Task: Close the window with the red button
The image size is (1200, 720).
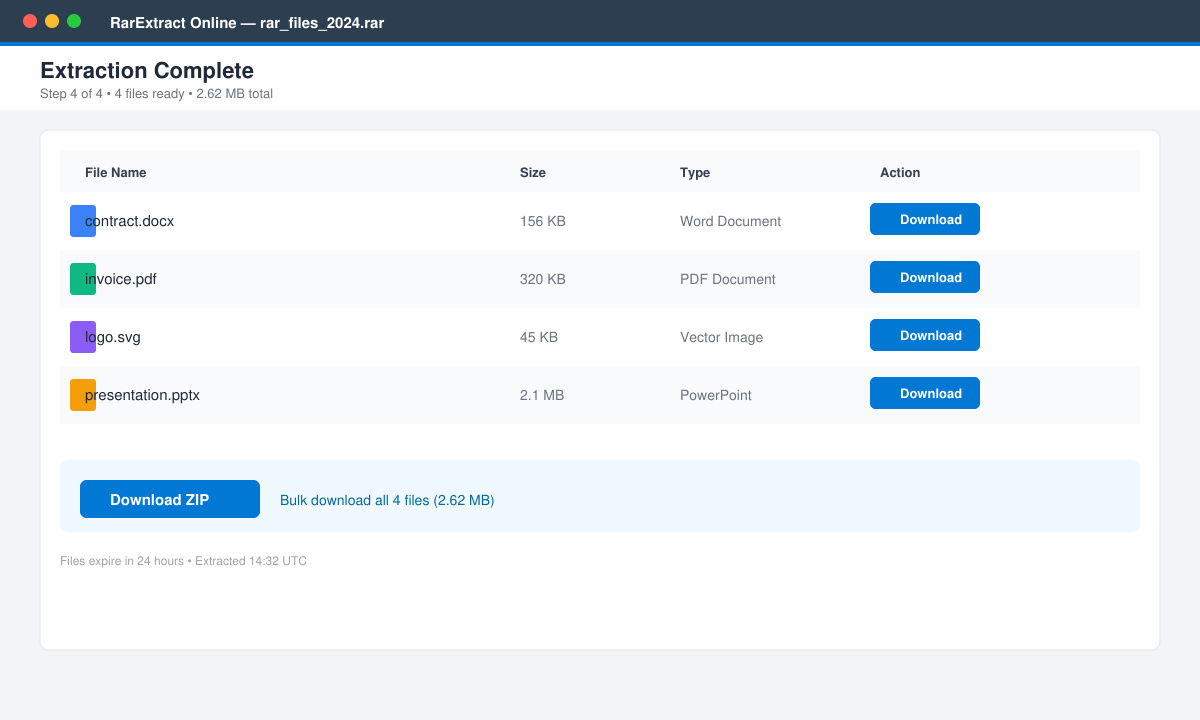Action: coord(30,21)
